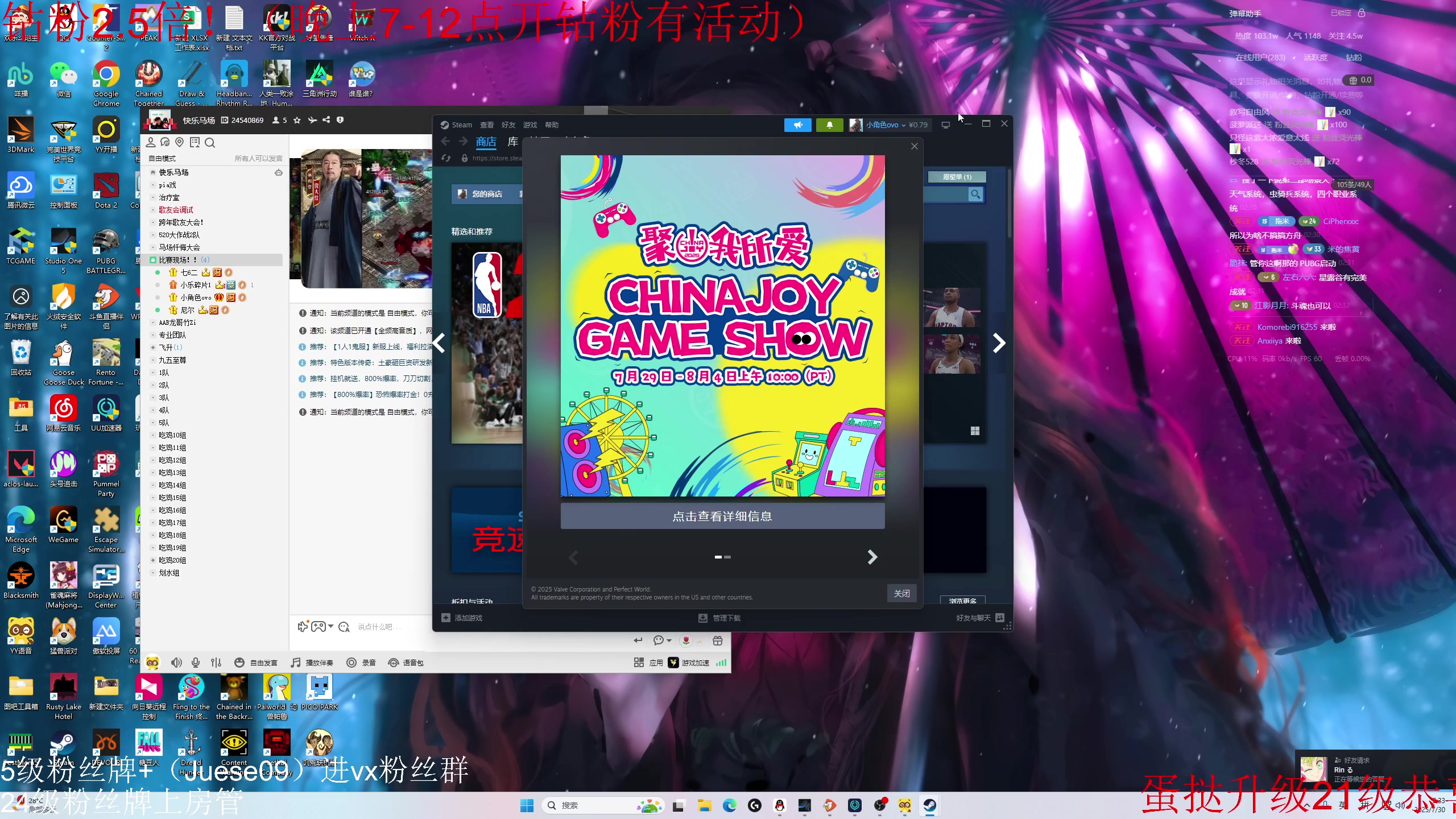This screenshot has width=1456, height=819.
Task: Open Google Chrome desktop shortcut
Action: click(x=106, y=83)
